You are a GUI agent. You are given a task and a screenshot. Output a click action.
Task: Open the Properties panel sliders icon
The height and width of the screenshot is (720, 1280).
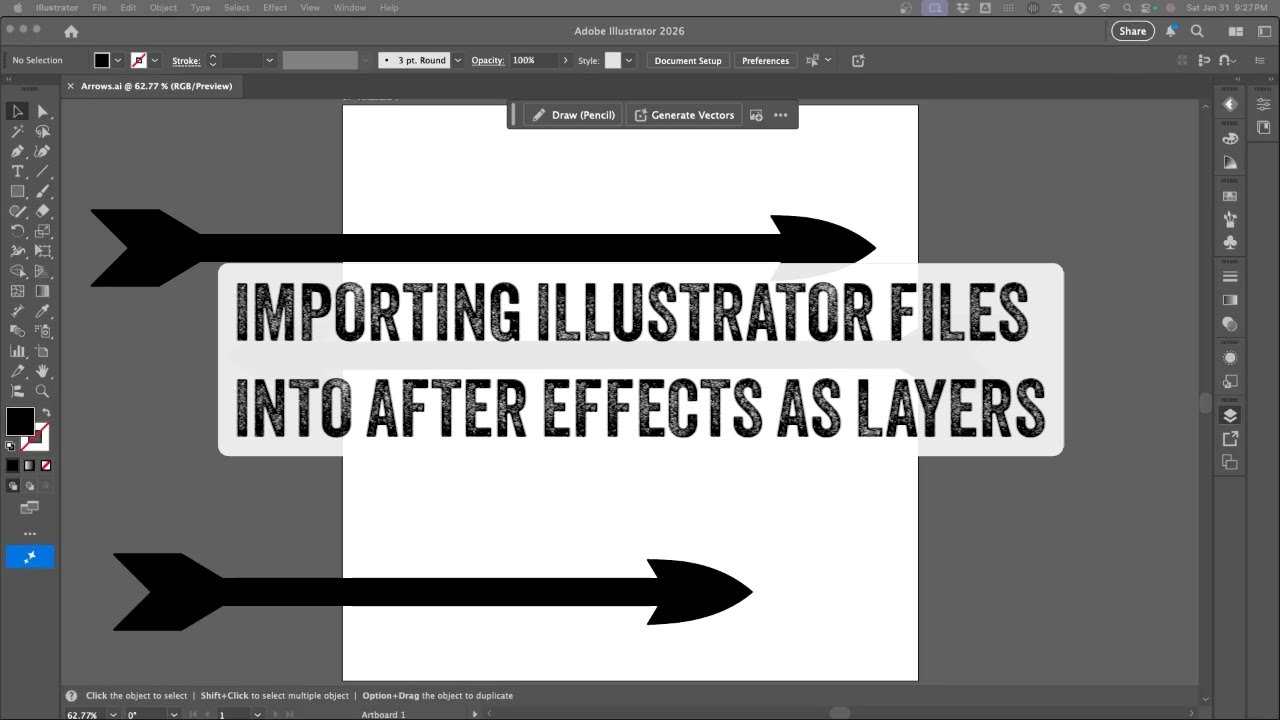1264,104
